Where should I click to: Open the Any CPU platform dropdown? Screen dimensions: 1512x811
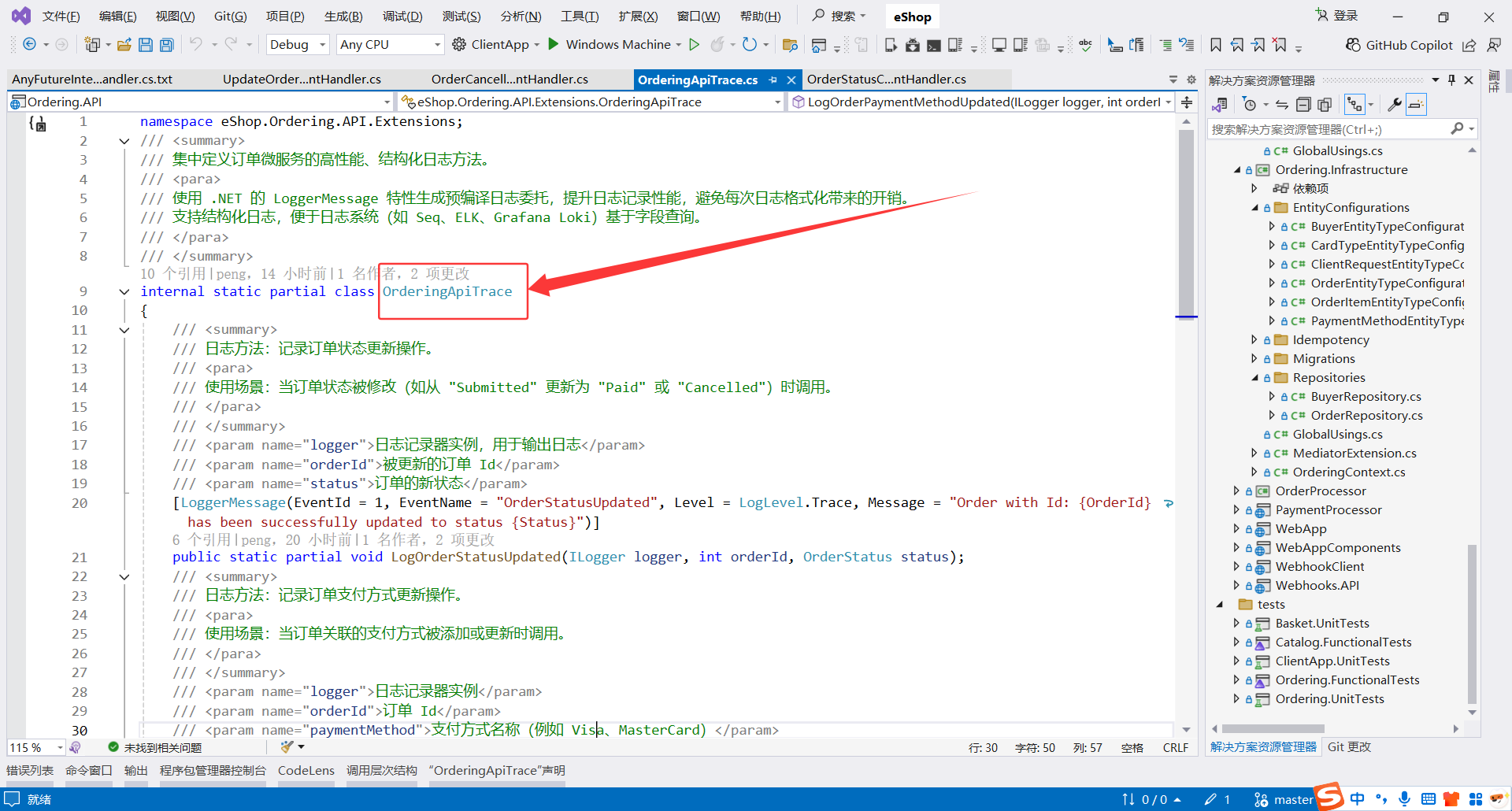[391, 45]
